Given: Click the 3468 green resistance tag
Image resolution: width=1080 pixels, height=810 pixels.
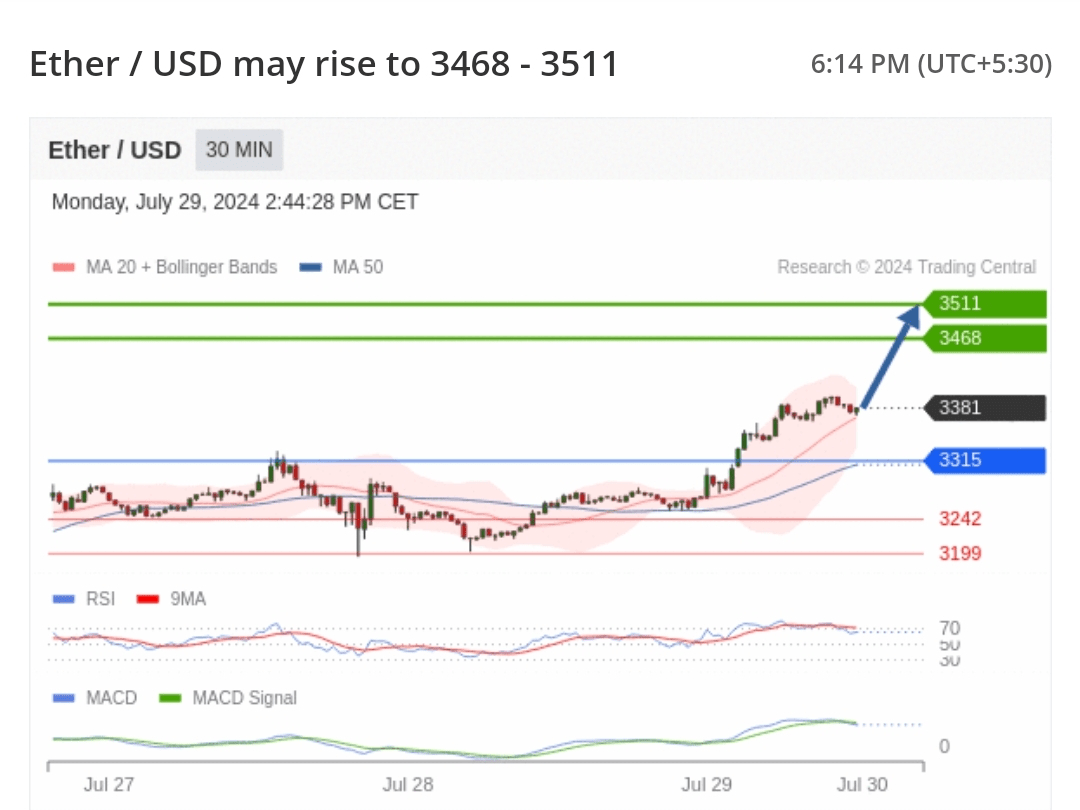Looking at the screenshot, I should 986,338.
